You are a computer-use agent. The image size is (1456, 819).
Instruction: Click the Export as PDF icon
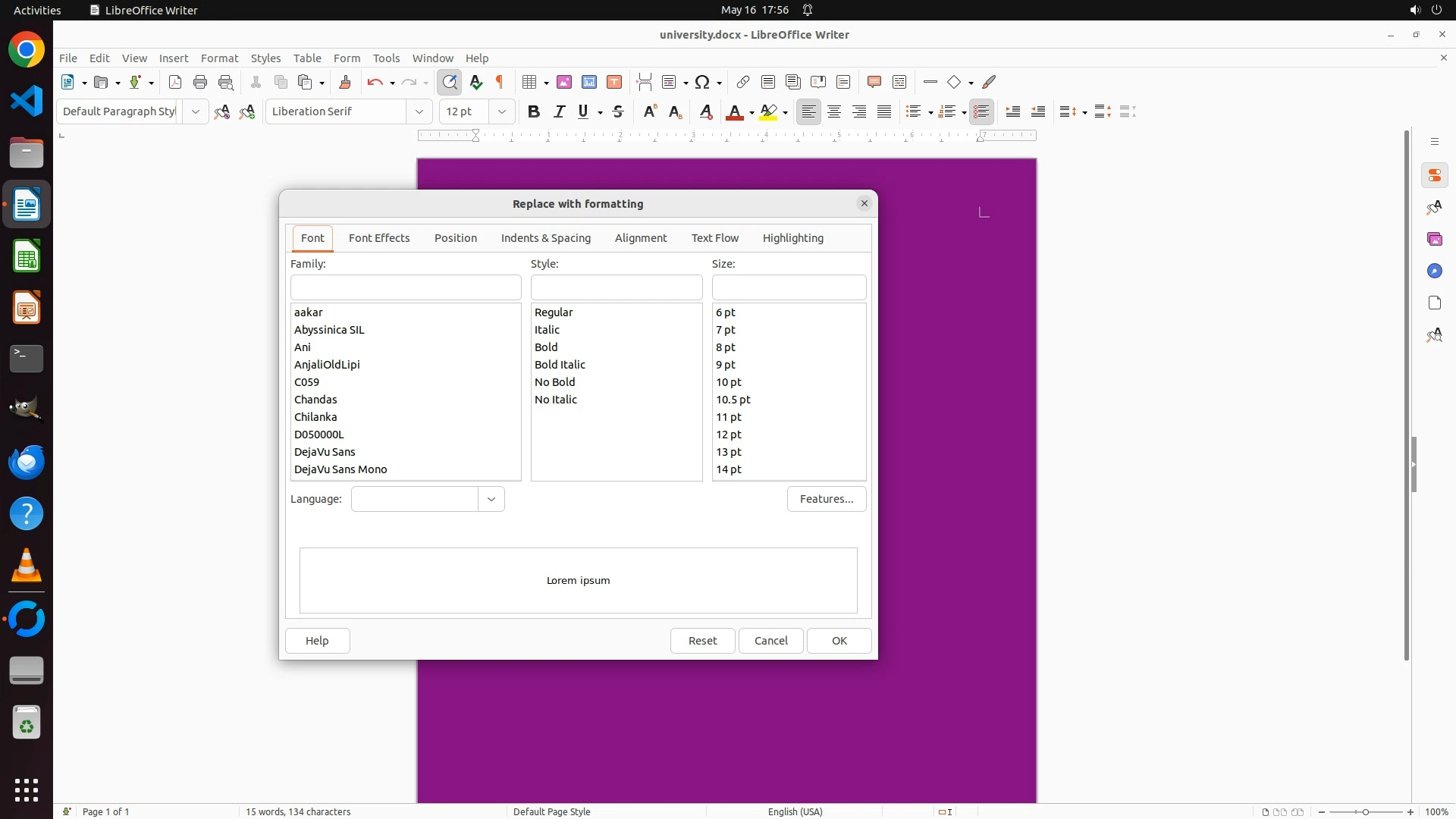click(x=175, y=82)
